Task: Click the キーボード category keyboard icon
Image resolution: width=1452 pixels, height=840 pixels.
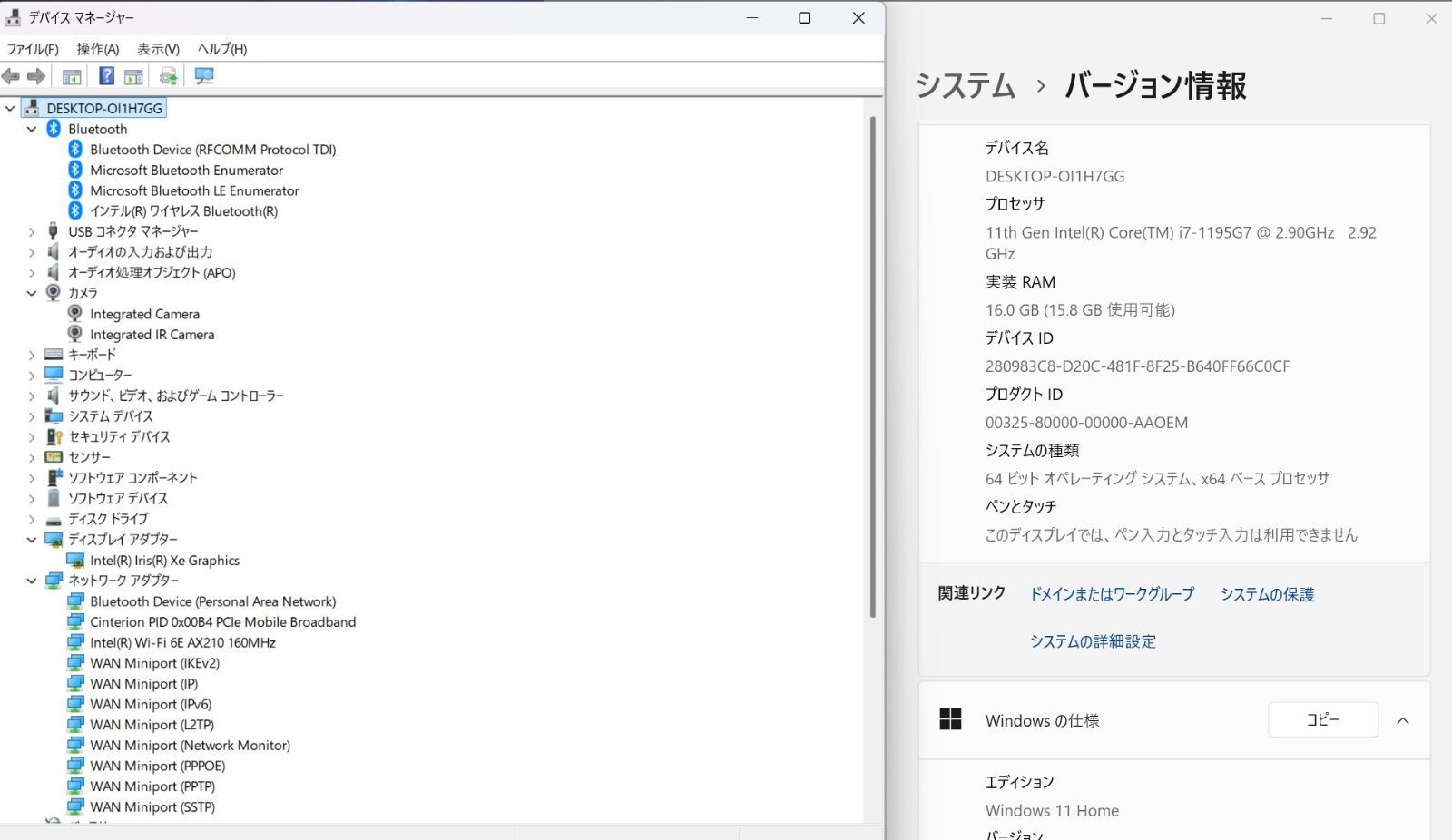Action: (x=54, y=355)
